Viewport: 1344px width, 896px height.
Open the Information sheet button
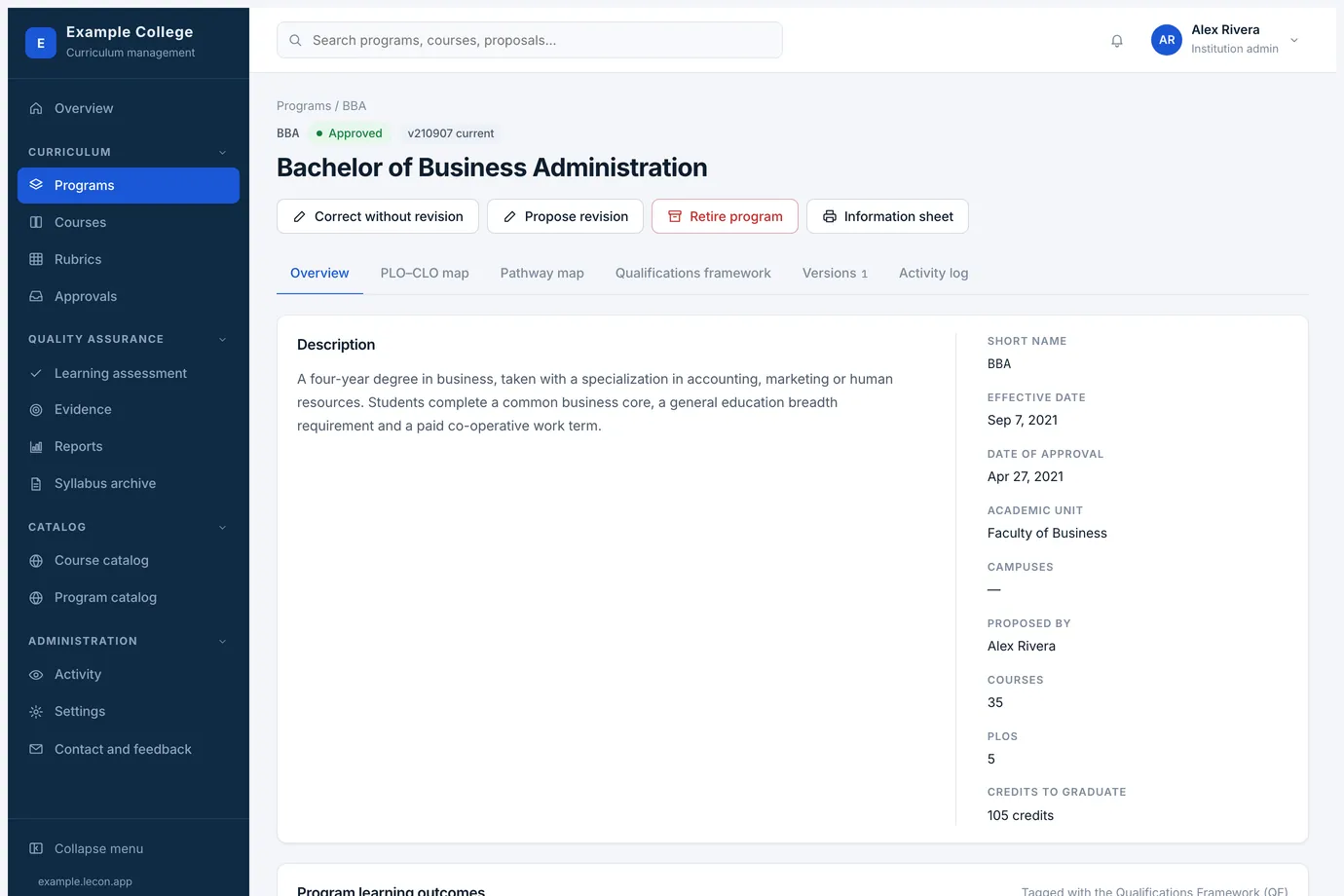tap(887, 216)
